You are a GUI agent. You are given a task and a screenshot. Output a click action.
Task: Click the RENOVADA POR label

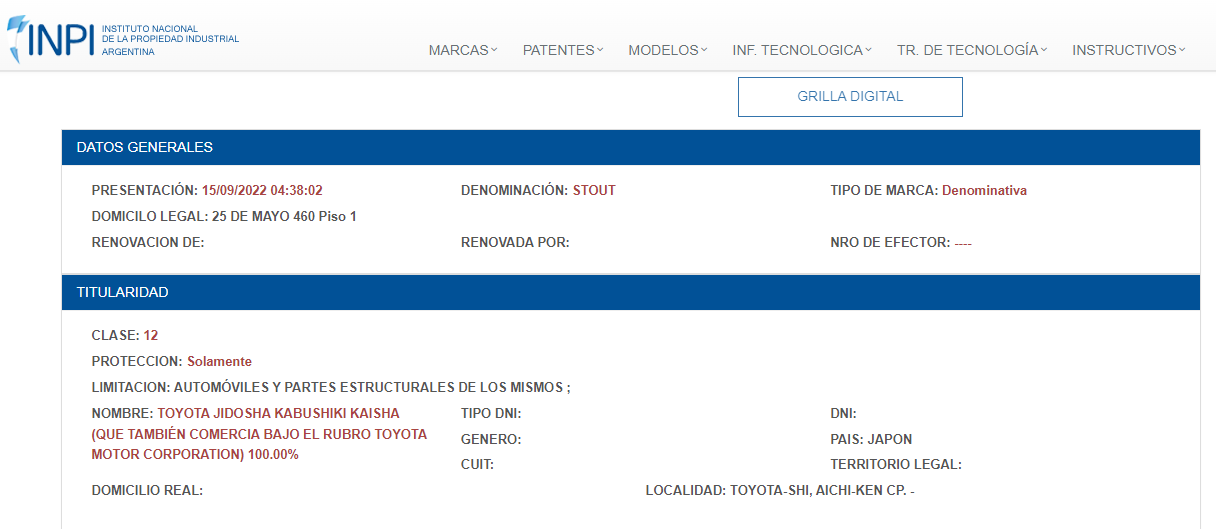[515, 242]
